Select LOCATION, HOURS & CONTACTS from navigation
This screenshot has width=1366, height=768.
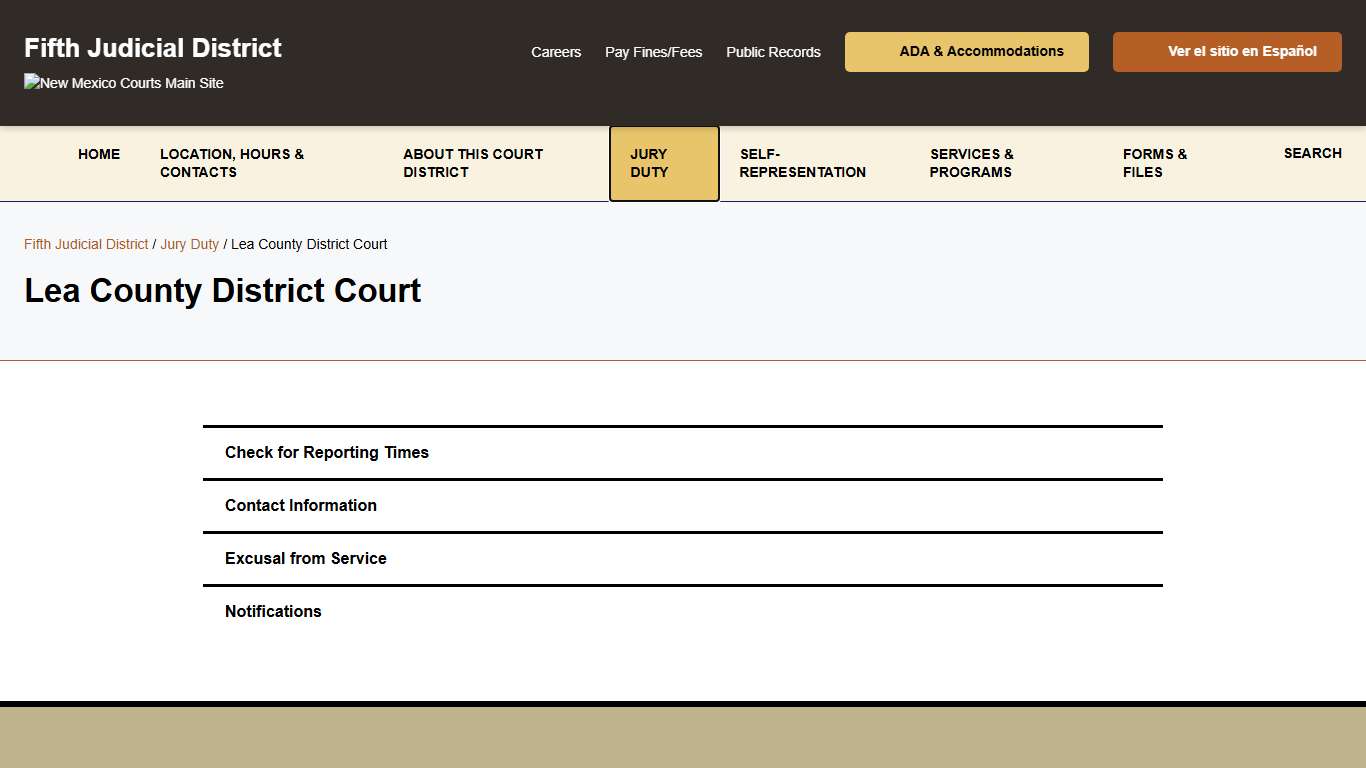point(232,163)
